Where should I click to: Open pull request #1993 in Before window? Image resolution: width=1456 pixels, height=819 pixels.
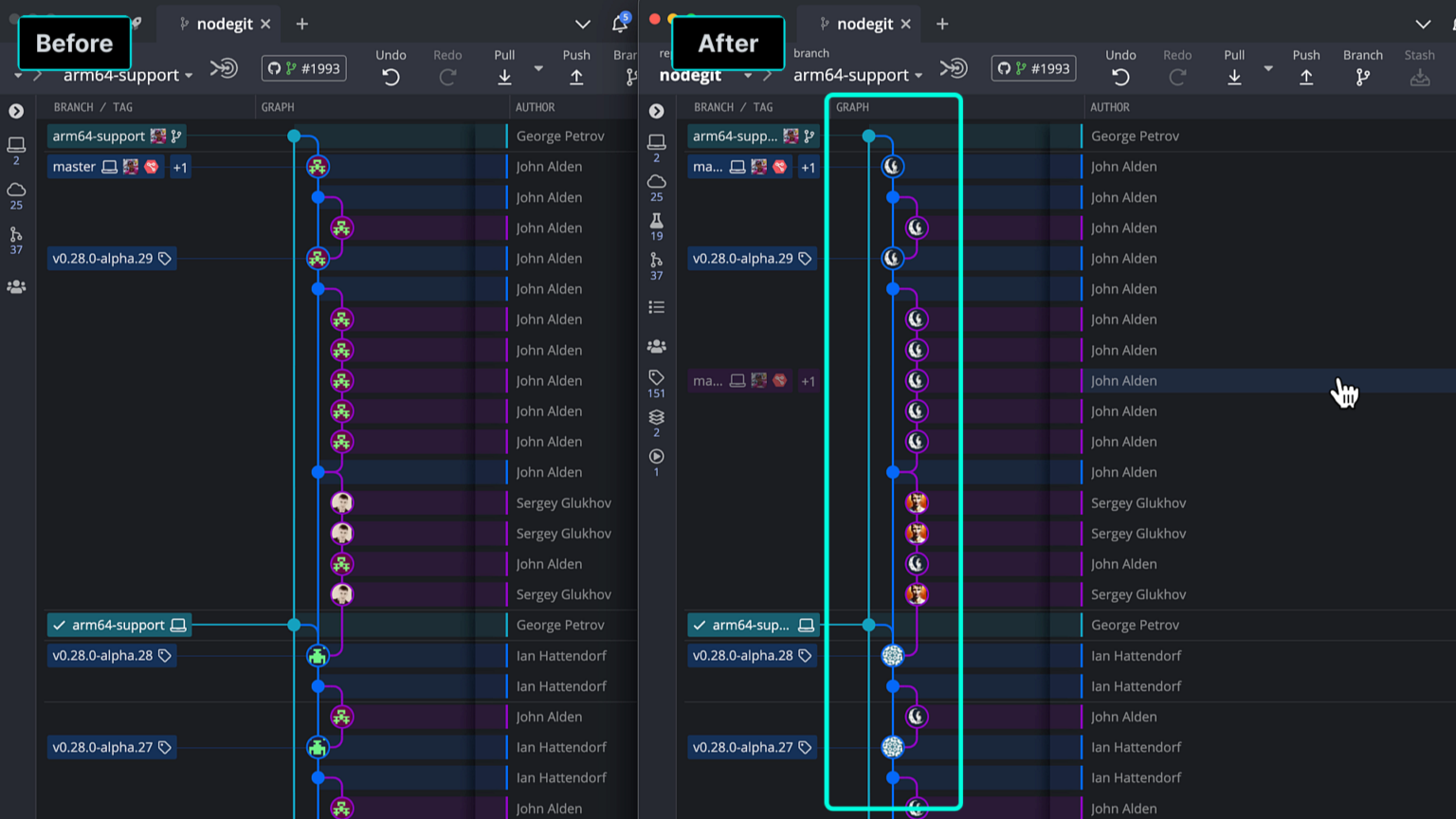pos(303,68)
